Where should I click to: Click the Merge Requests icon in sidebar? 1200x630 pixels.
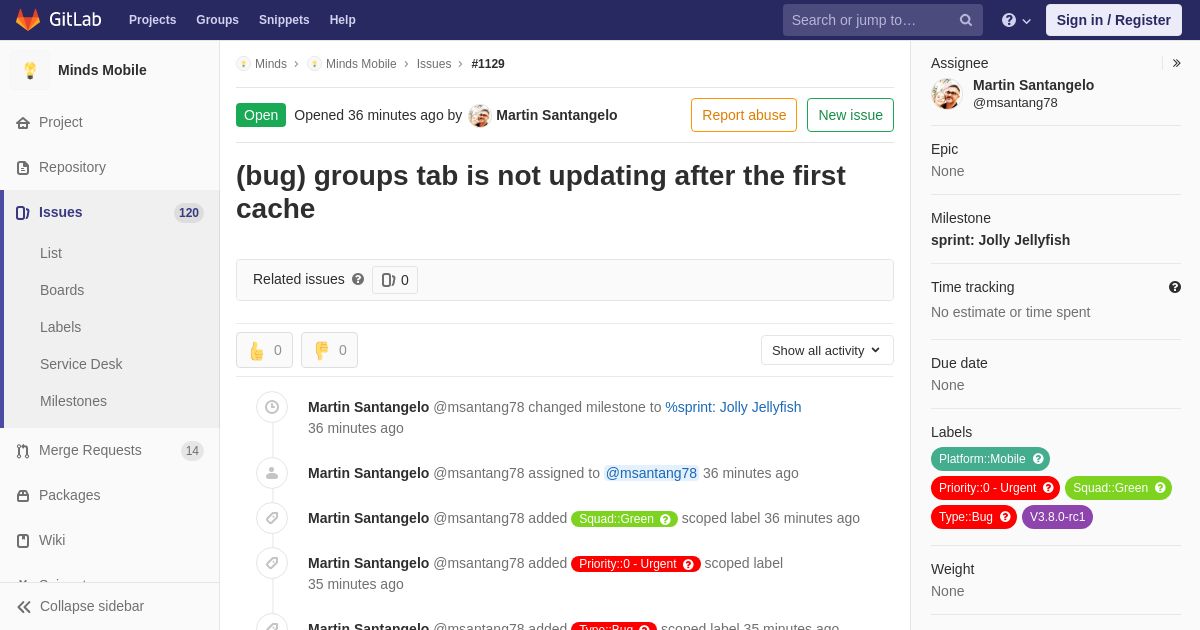tap(23, 451)
